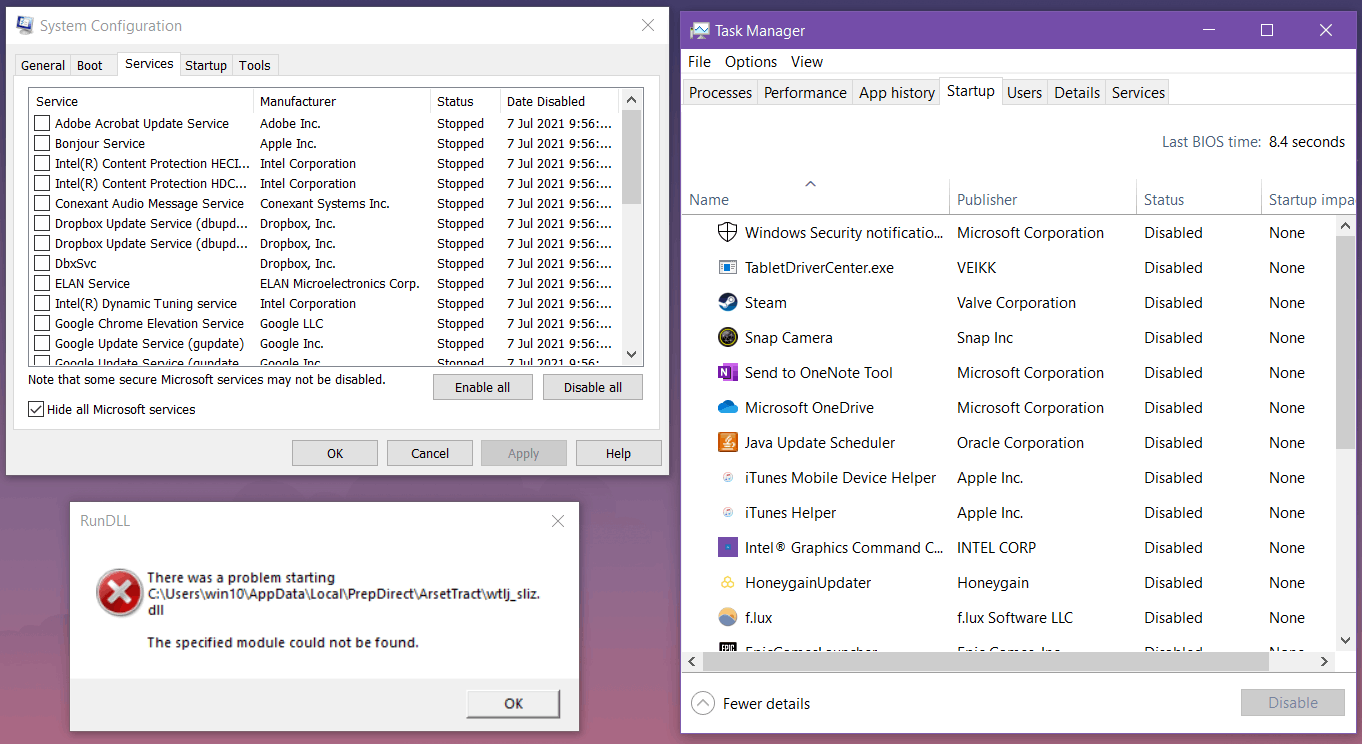Click the Java Update Scheduler icon
This screenshot has width=1362, height=744.
[728, 442]
